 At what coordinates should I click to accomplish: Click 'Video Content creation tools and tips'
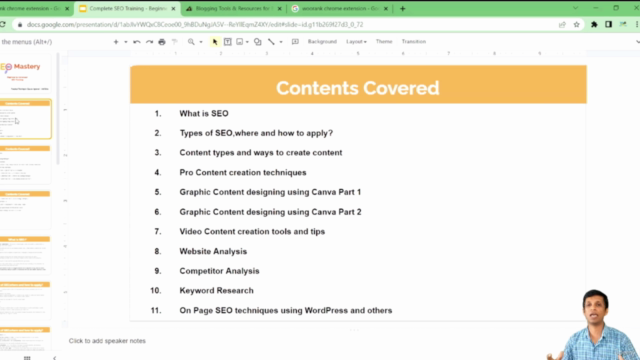coord(252,232)
